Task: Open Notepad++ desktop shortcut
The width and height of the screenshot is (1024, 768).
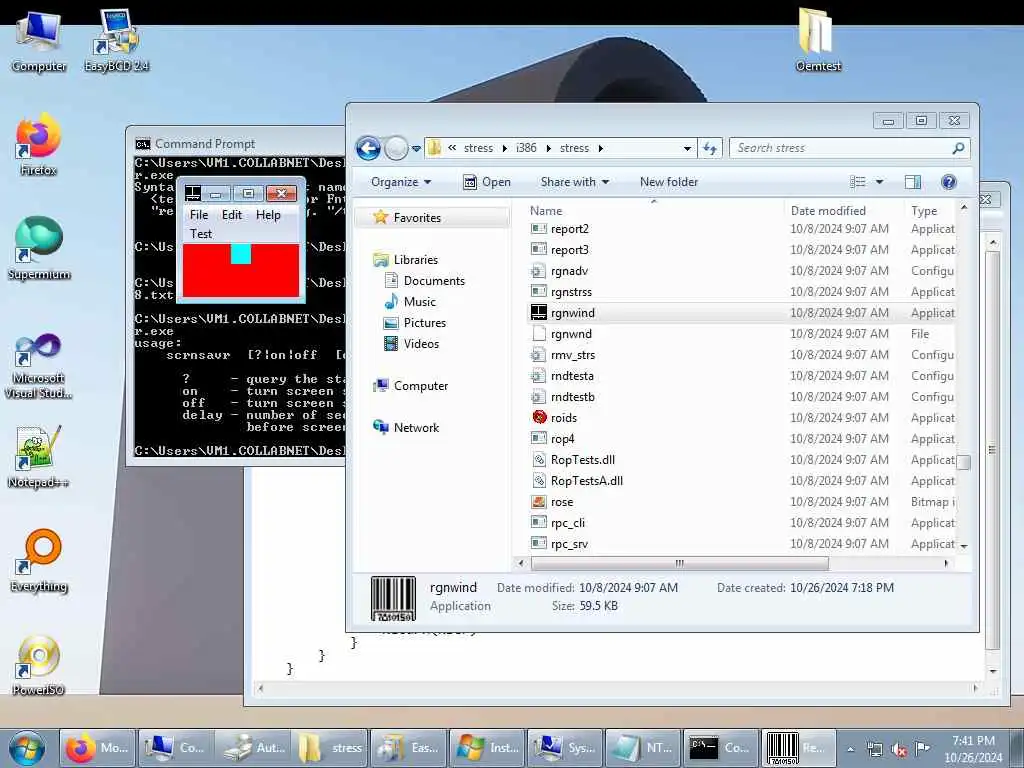Action: pos(39,457)
